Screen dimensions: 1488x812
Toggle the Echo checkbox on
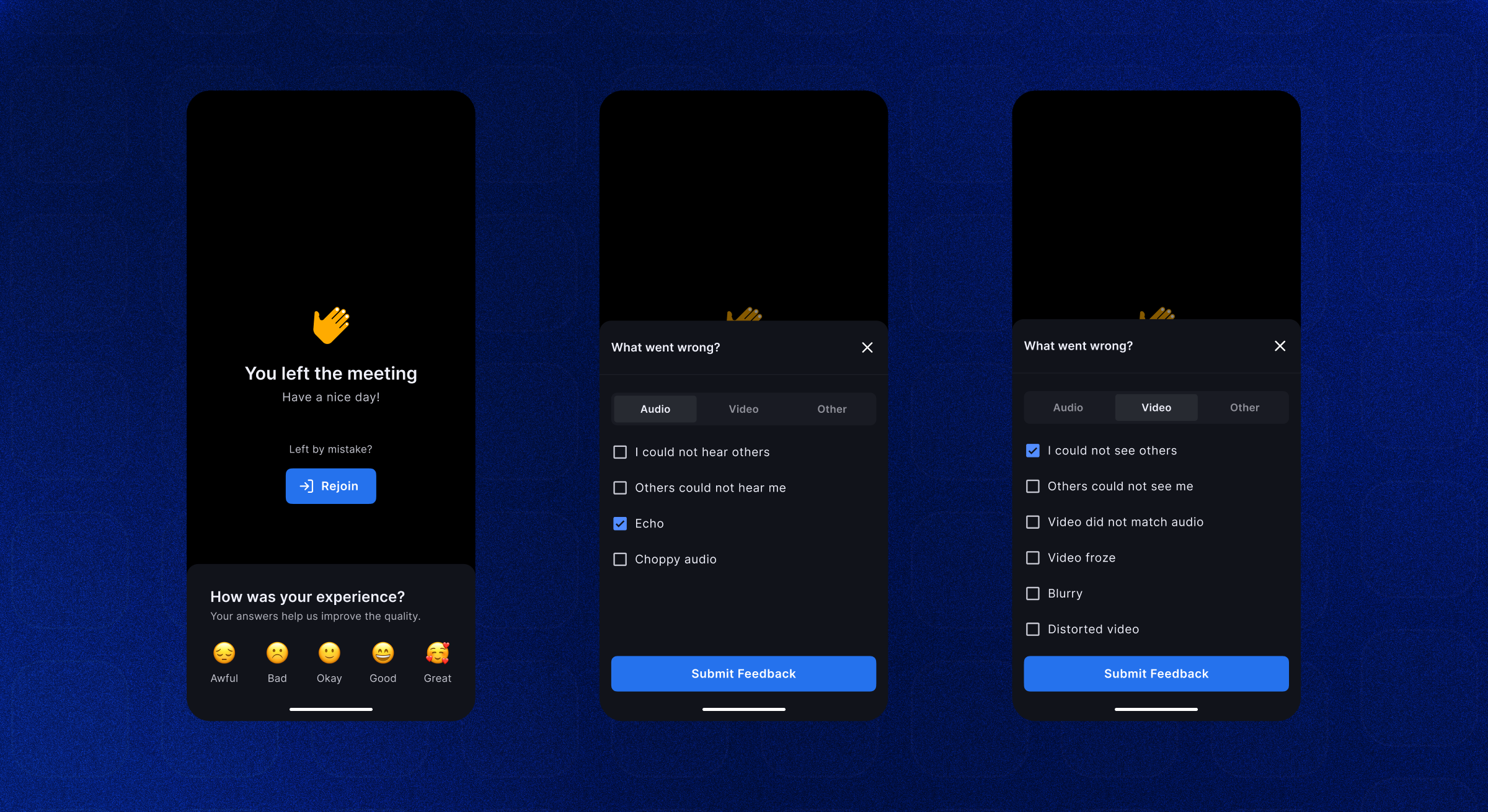(x=619, y=523)
